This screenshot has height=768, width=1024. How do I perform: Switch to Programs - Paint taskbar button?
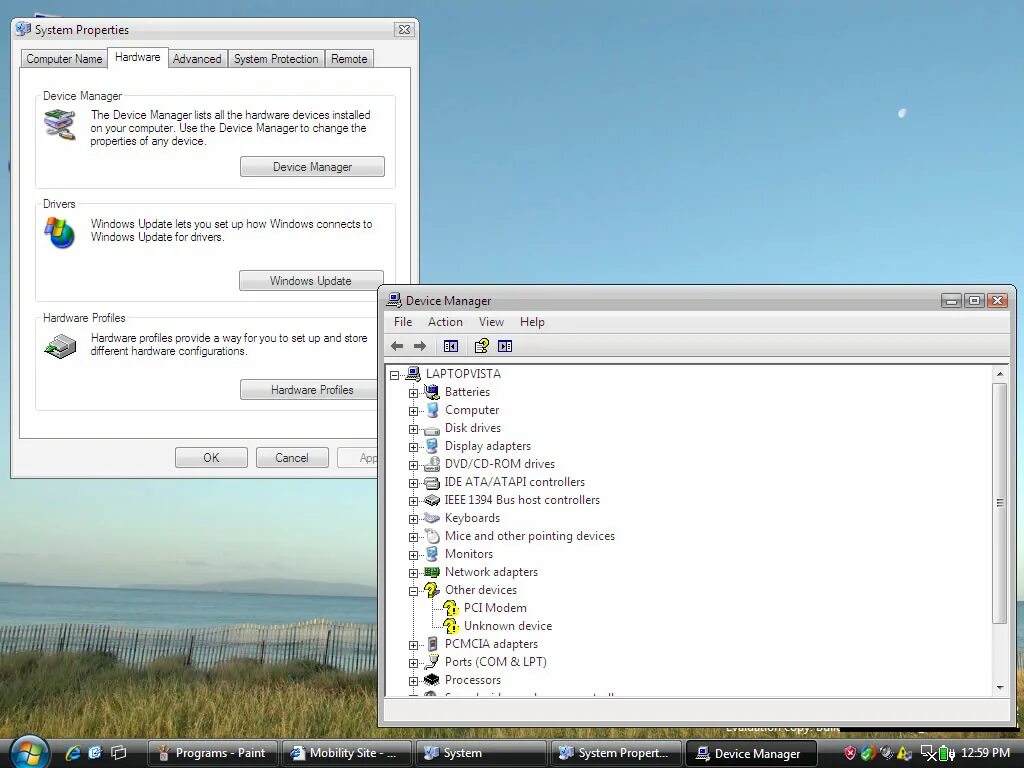(213, 753)
